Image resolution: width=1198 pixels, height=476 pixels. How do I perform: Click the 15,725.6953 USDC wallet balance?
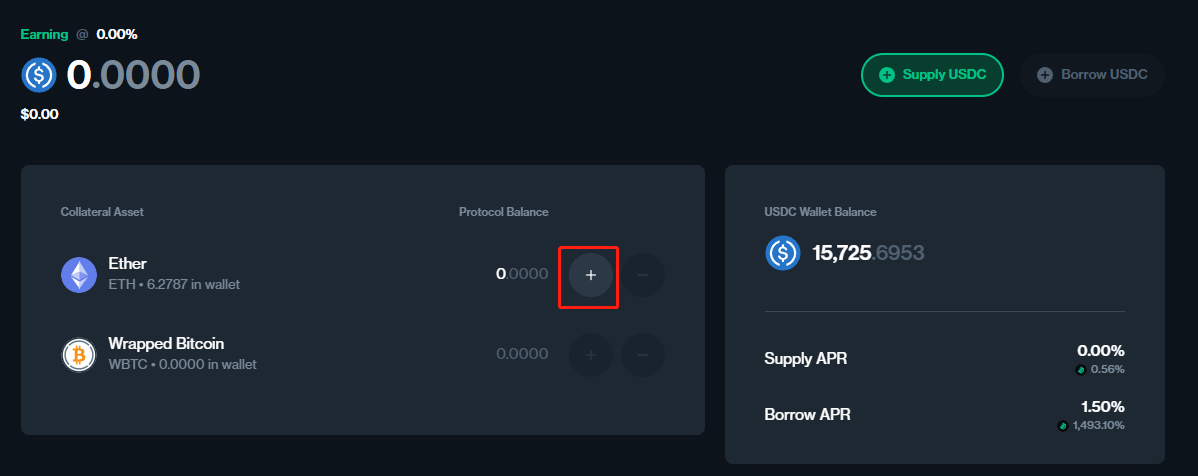tap(868, 253)
